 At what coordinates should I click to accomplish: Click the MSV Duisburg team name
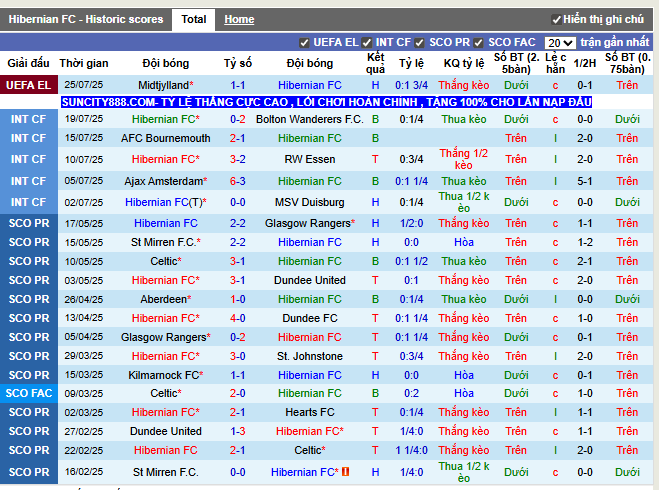(310, 202)
